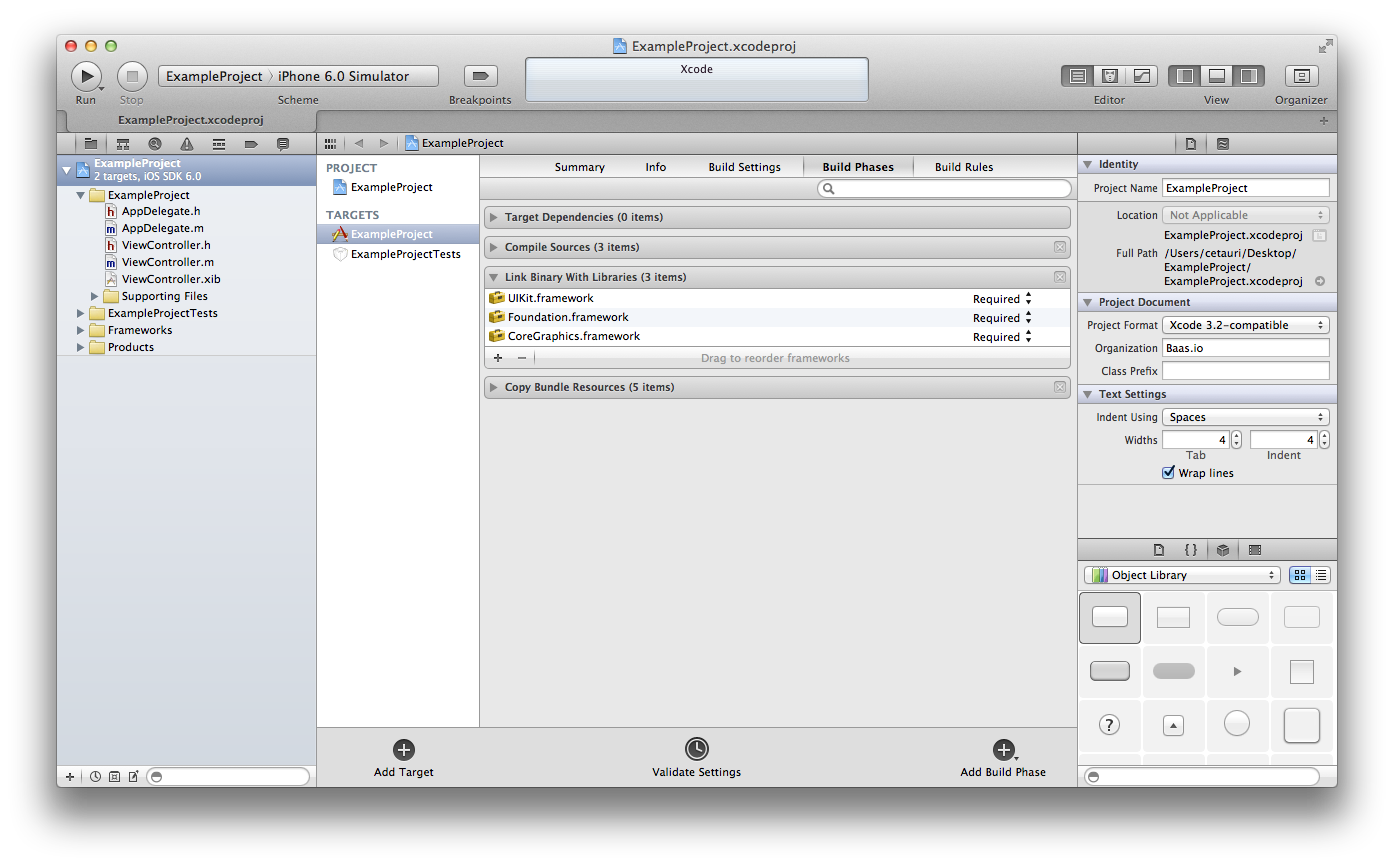Toggle Breakpoints button in toolbar

(481, 76)
